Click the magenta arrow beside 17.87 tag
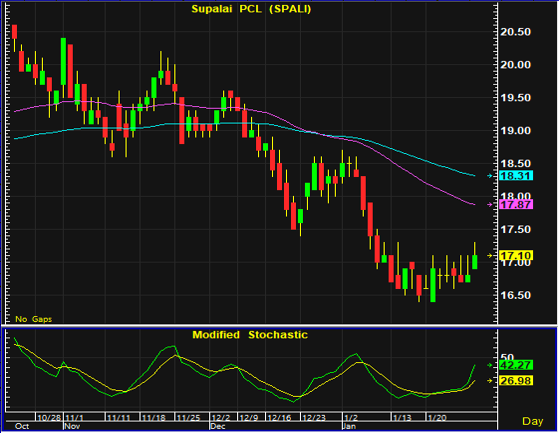The width and height of the screenshot is (559, 433). [490, 205]
